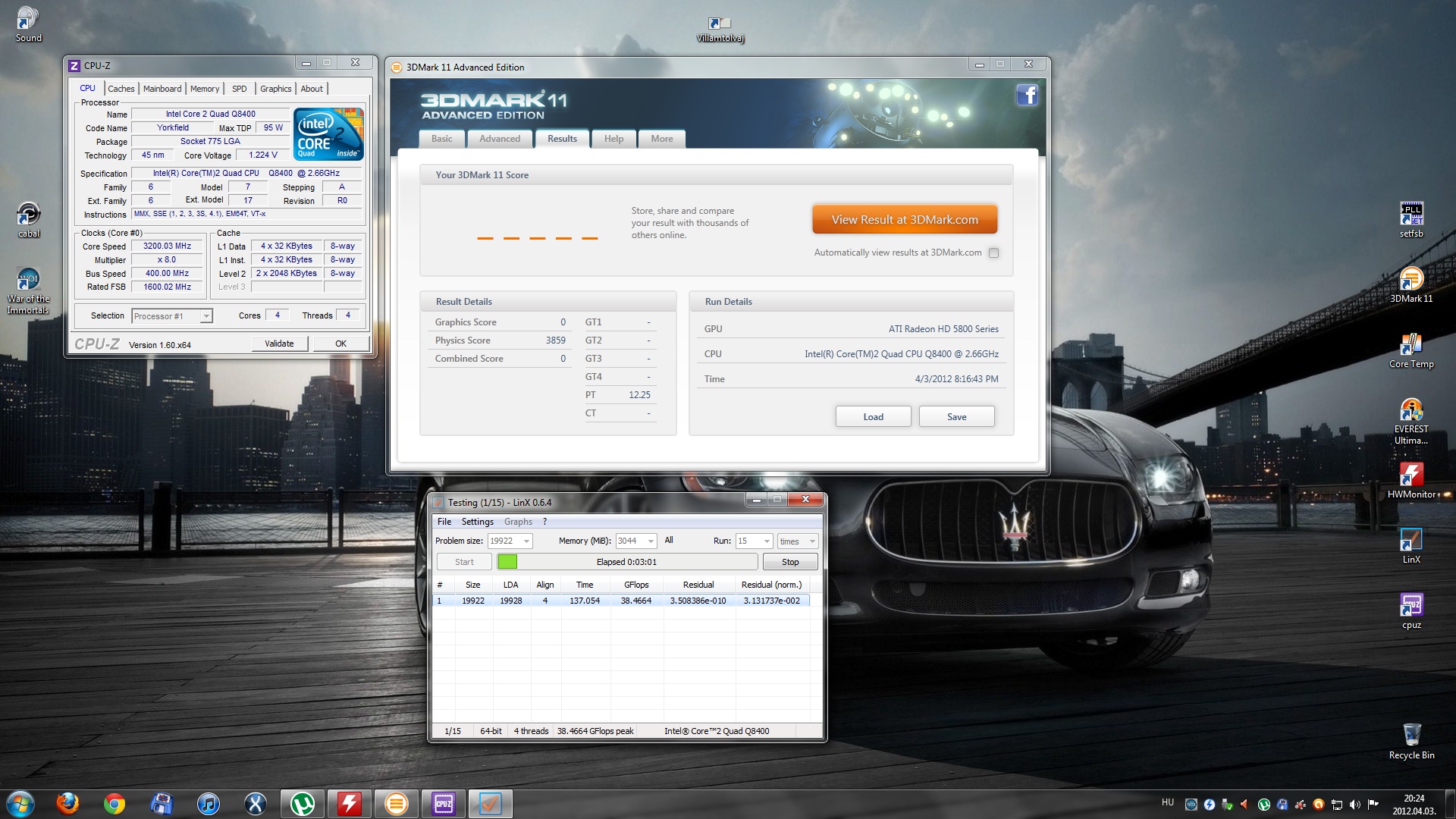The width and height of the screenshot is (1456, 819).
Task: Open the Processor selection dropdown in CPU-Z
Action: point(172,316)
